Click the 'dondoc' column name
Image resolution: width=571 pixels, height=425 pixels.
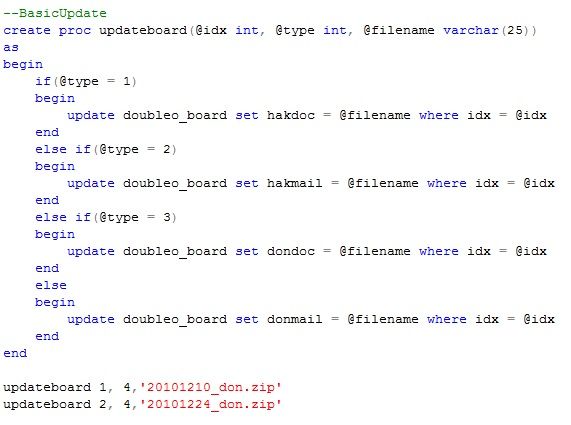point(291,252)
